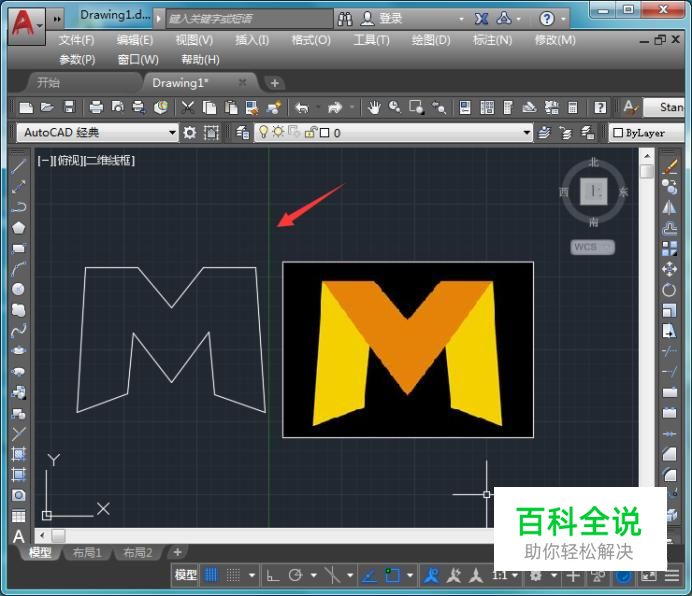Image resolution: width=692 pixels, height=596 pixels.
Task: Toggle the 模型 status bar button
Action: coord(186,575)
